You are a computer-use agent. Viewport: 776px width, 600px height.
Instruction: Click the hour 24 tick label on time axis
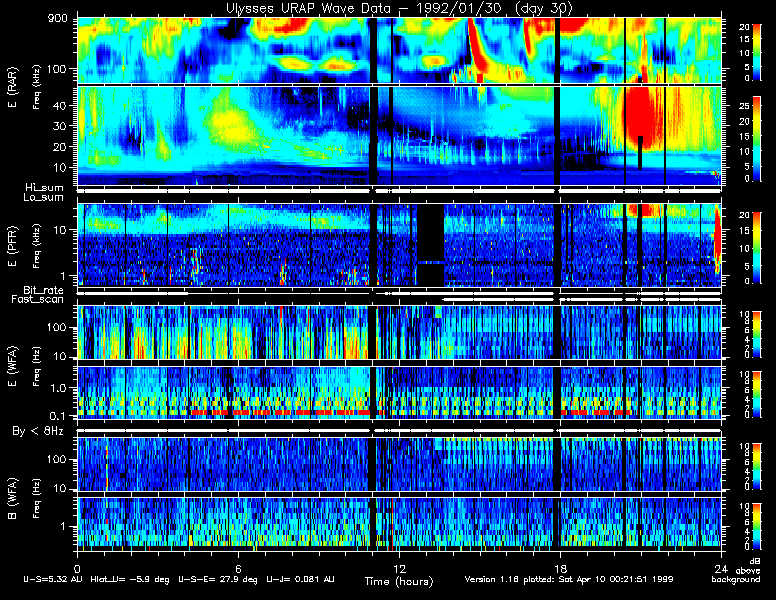pos(721,568)
